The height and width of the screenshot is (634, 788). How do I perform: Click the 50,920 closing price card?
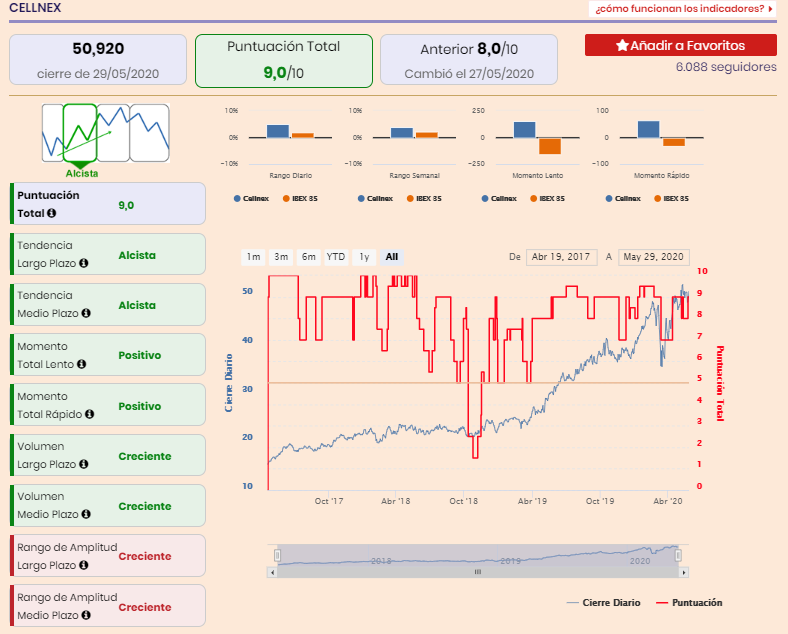tap(98, 59)
